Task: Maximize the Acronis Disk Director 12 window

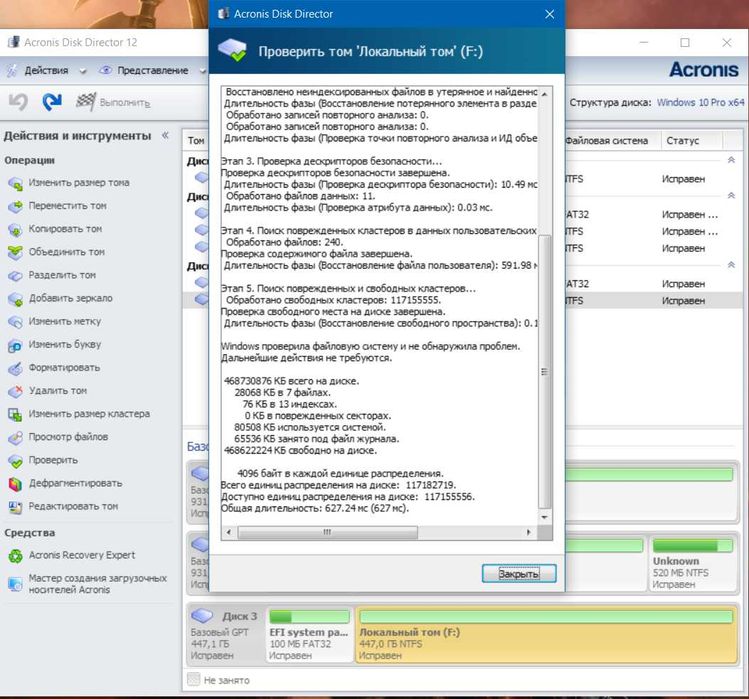Action: (x=685, y=43)
